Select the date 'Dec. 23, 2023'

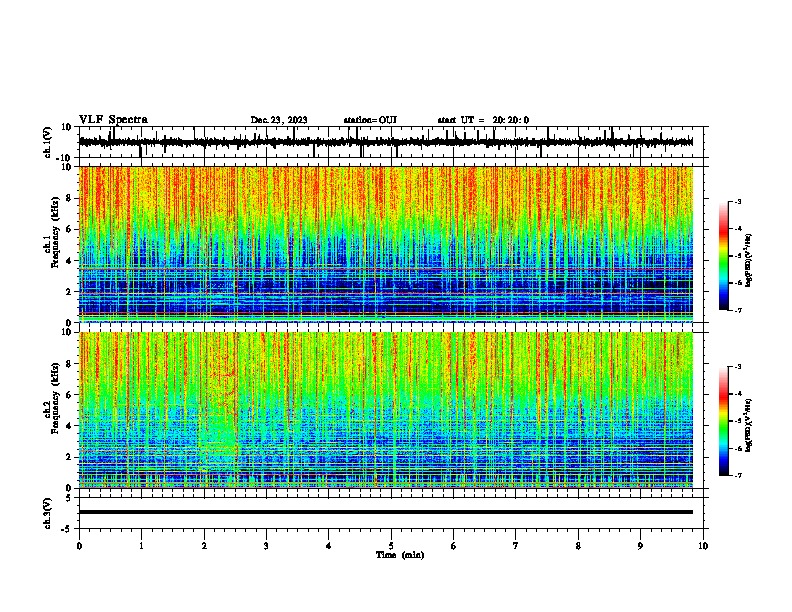click(x=279, y=120)
